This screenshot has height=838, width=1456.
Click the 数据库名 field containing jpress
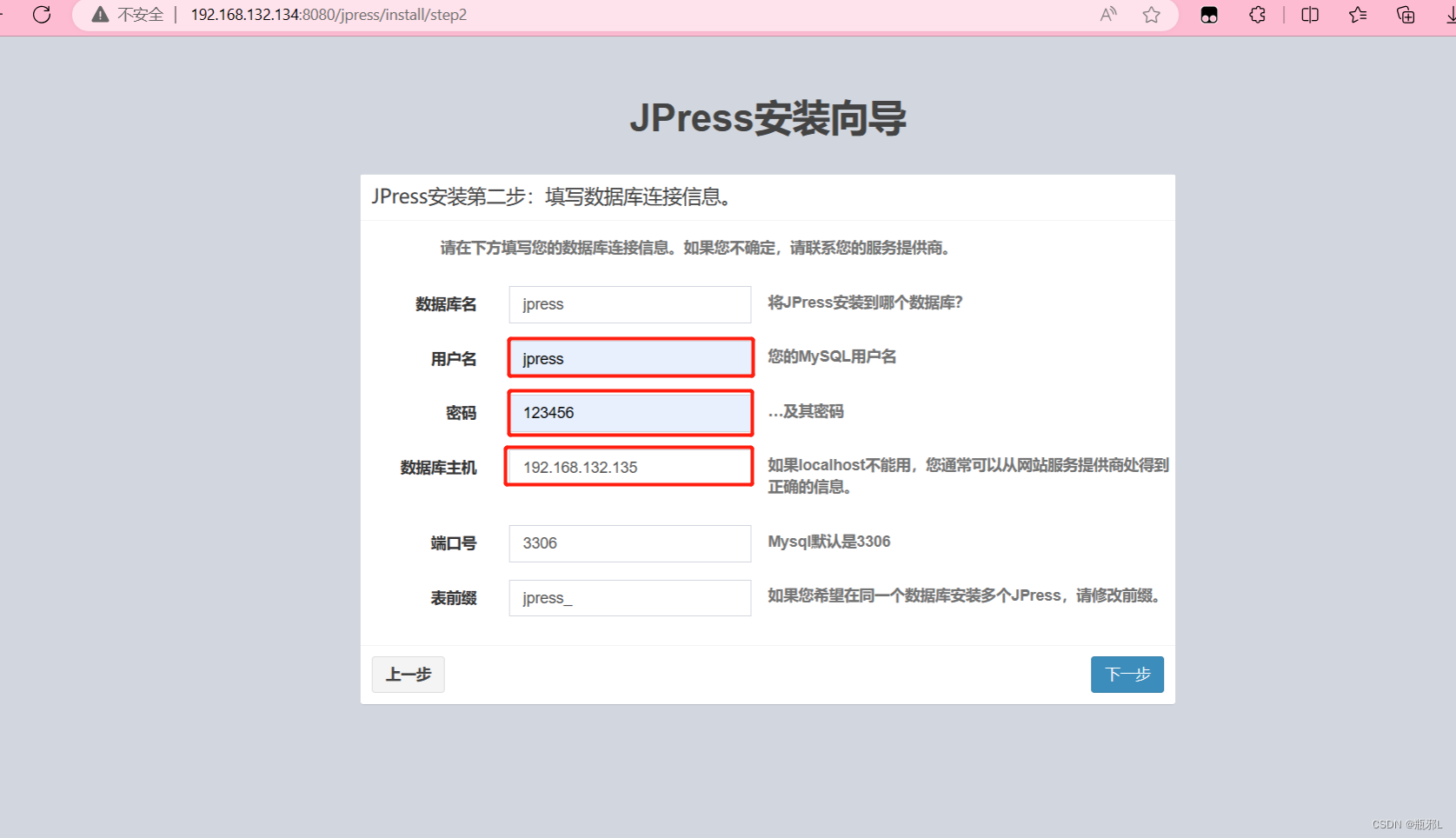[629, 304]
